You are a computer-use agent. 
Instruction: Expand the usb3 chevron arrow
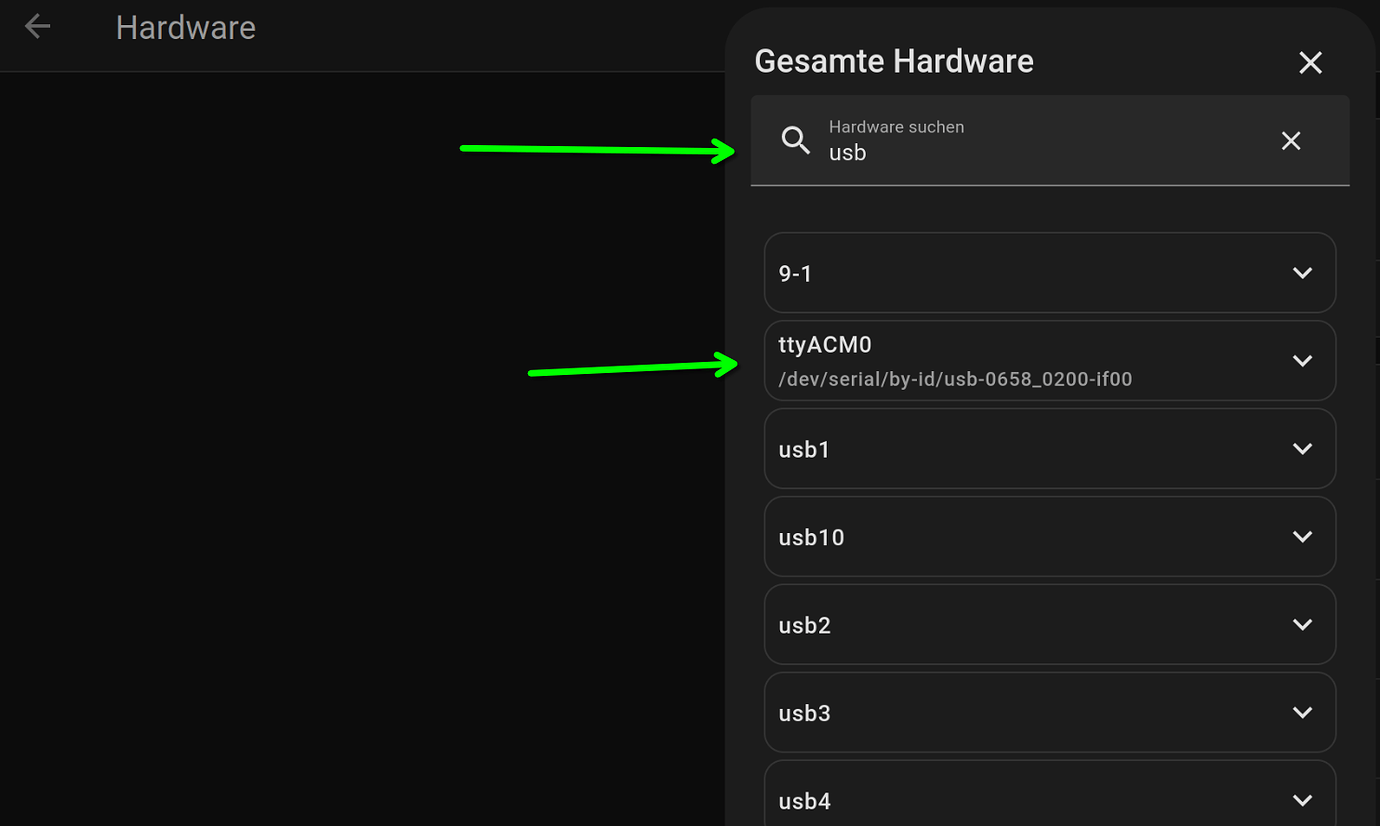[x=1302, y=713]
